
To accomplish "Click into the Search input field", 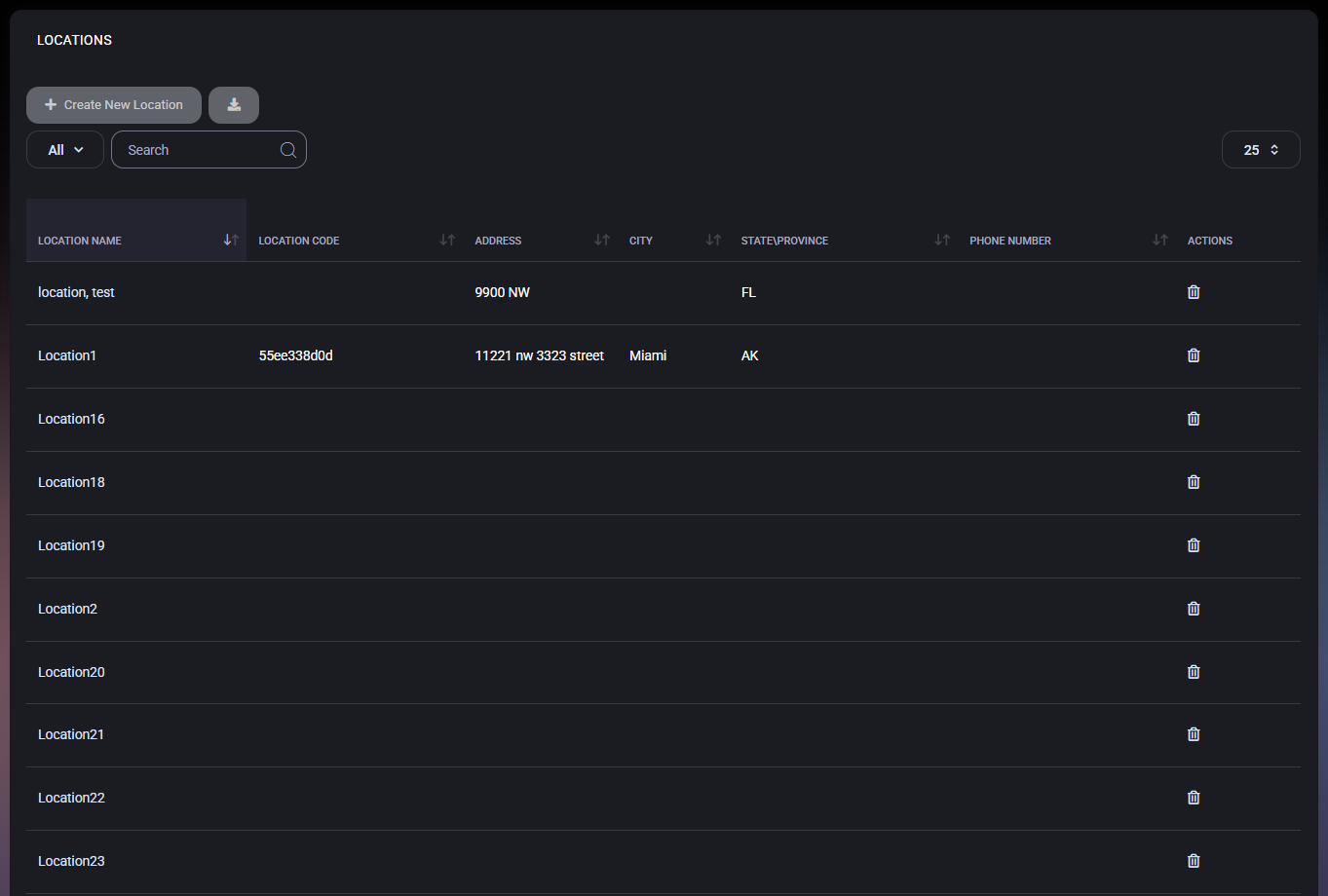I will [197, 150].
